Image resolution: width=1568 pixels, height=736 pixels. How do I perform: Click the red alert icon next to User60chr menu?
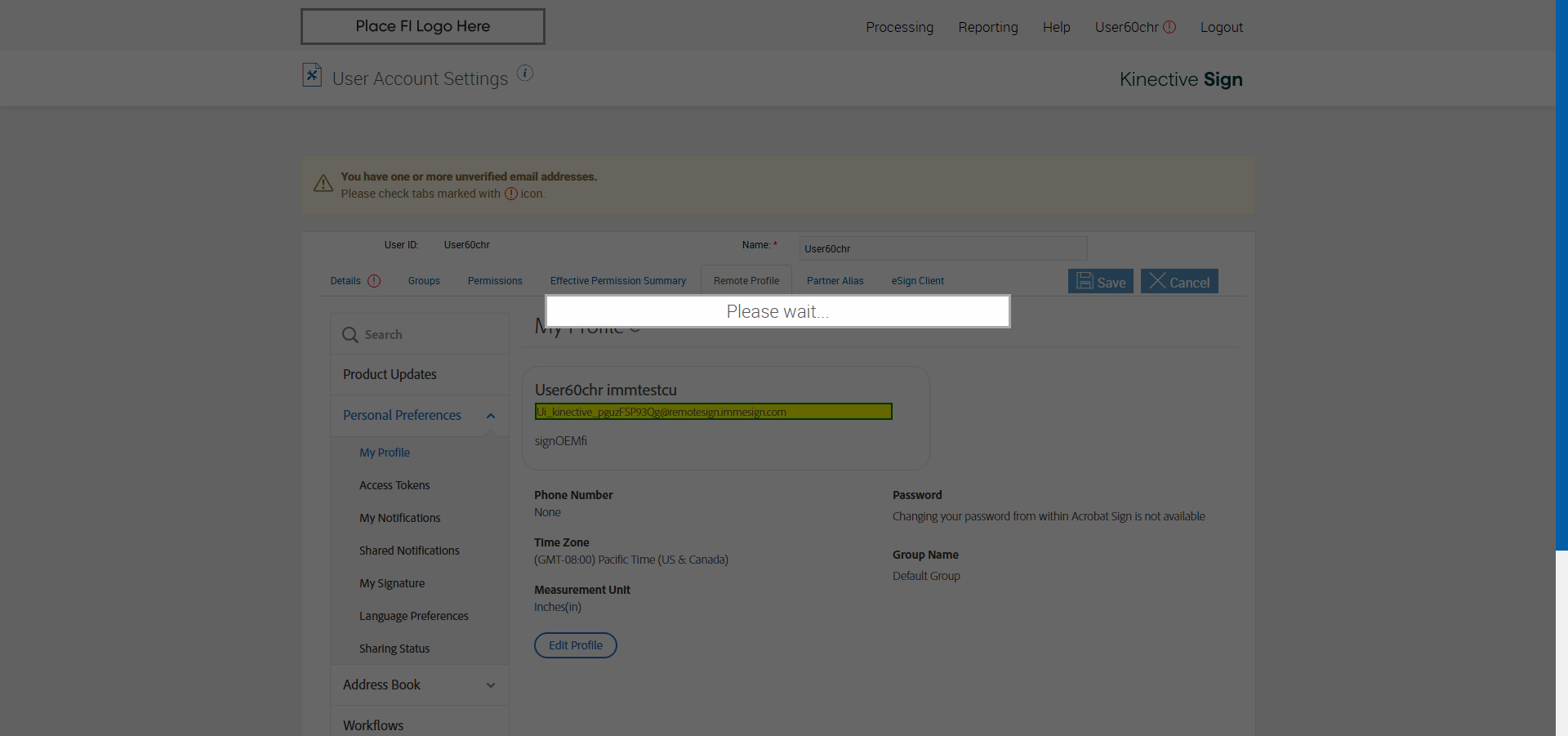click(1169, 27)
